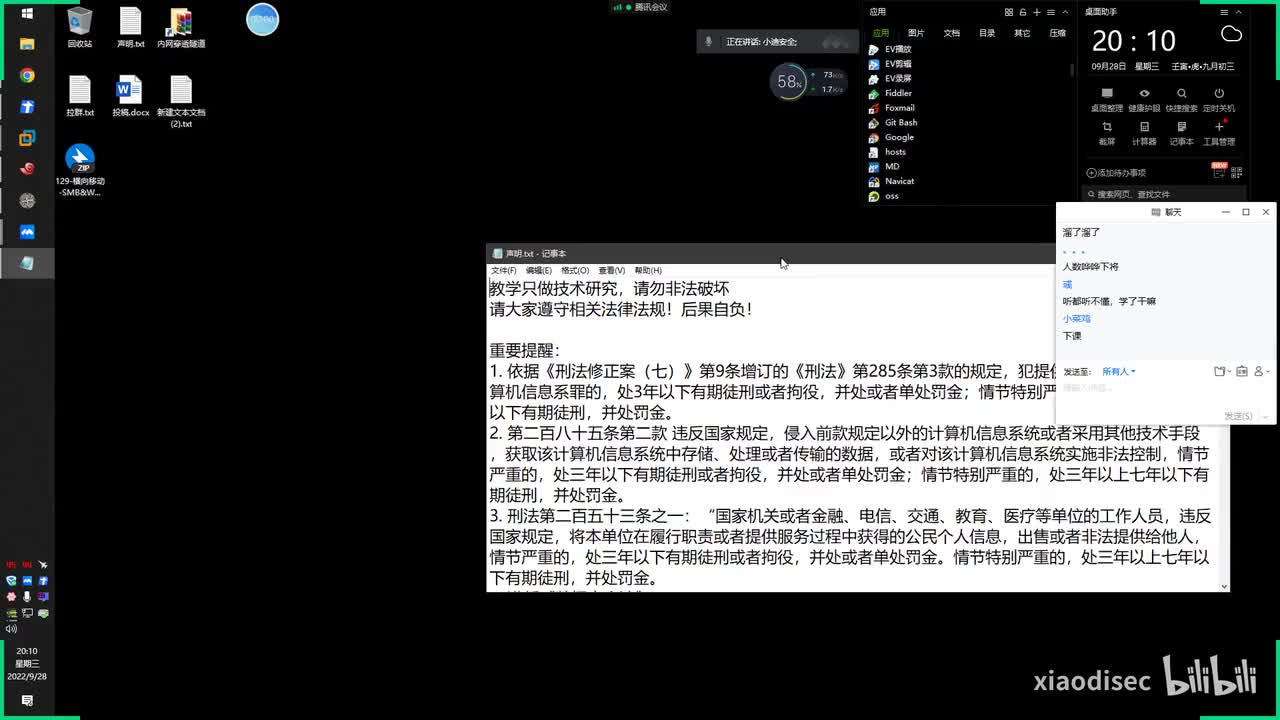Screen dimensions: 1280x720
Task: Click 添加待办事项 to add a to-do
Action: point(1117,173)
